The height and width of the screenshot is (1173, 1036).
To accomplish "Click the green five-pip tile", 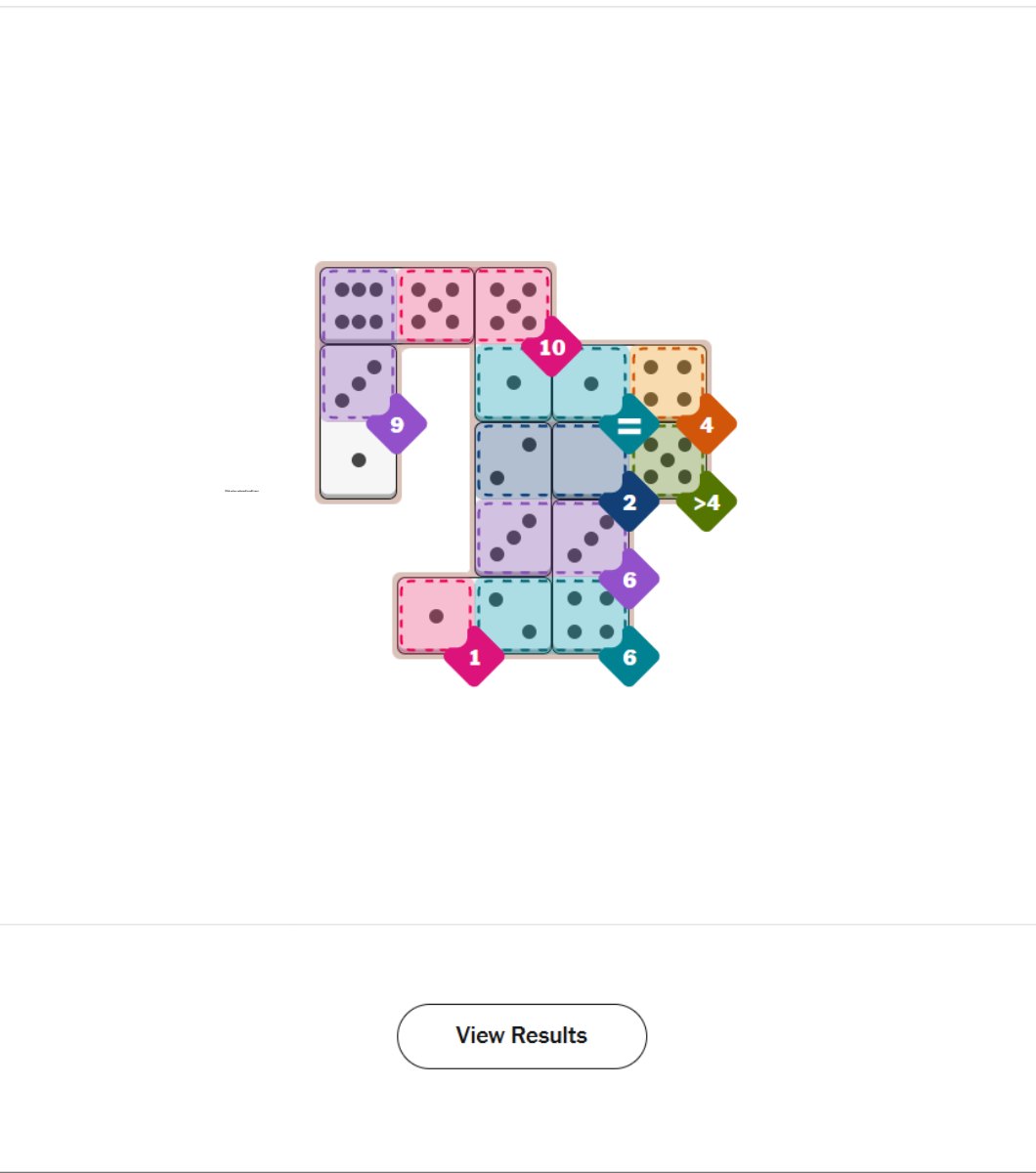I will tap(668, 459).
